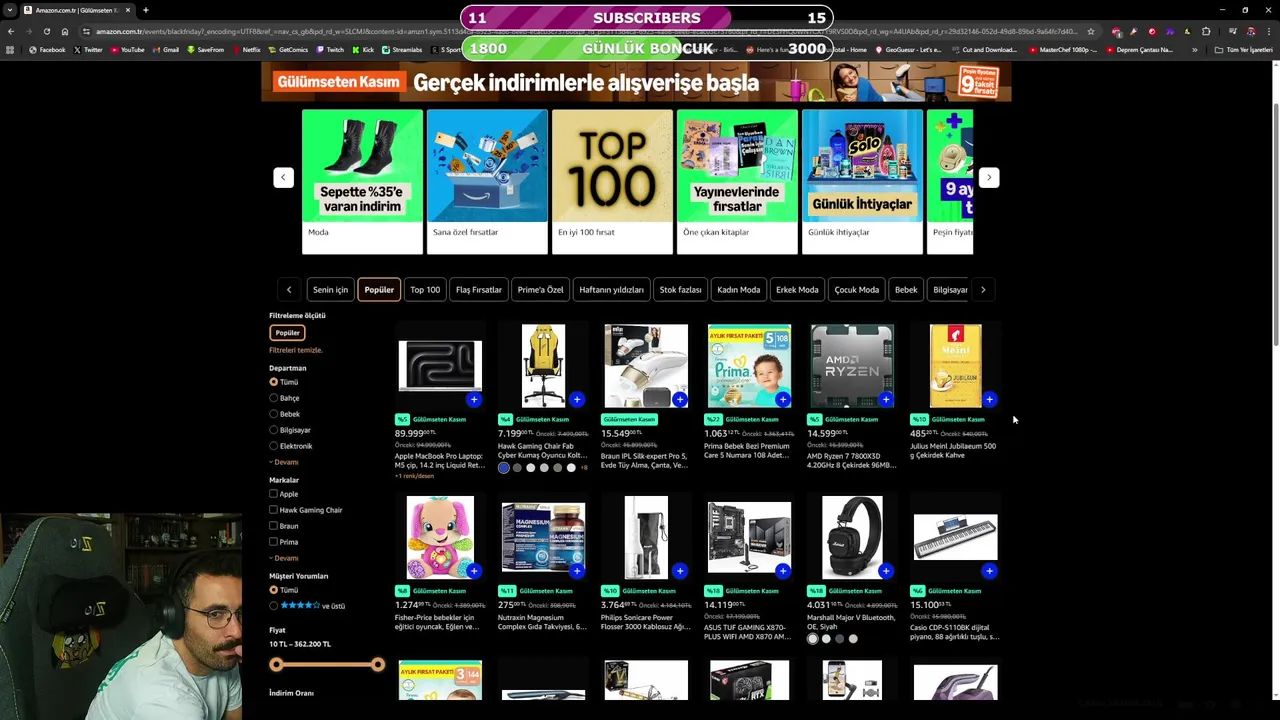Reveal earlier filter tabs with left chevron
Image resolution: width=1280 pixels, height=720 pixels.
click(289, 290)
